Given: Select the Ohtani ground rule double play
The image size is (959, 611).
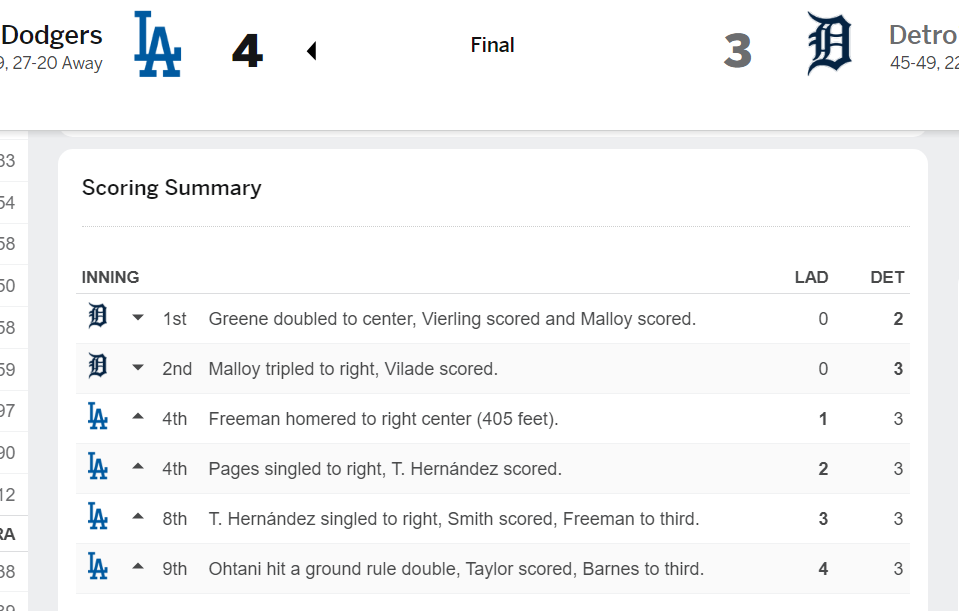Looking at the screenshot, I should pos(456,569).
